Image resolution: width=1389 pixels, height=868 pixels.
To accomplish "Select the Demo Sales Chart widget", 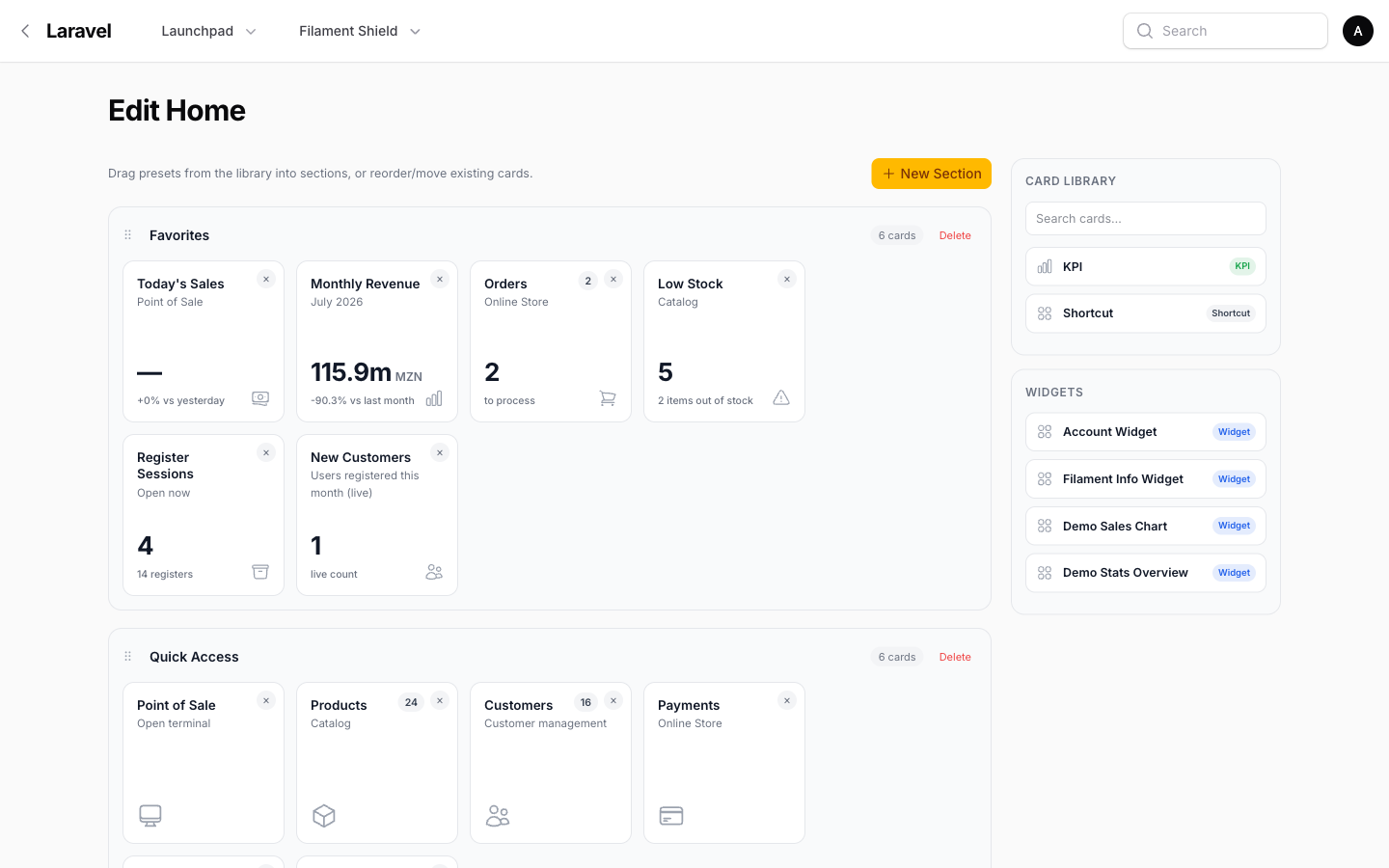I will pos(1146,526).
